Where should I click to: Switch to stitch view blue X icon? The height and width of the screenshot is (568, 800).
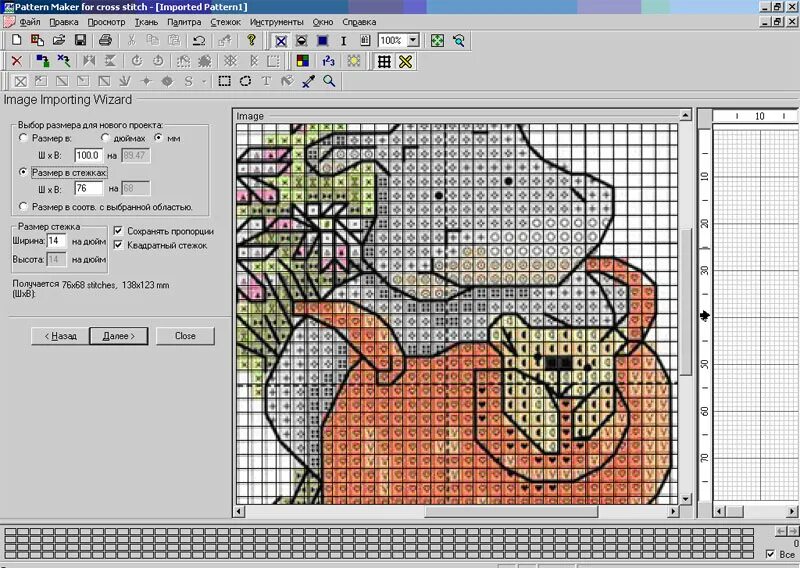pyautogui.click(x=281, y=41)
